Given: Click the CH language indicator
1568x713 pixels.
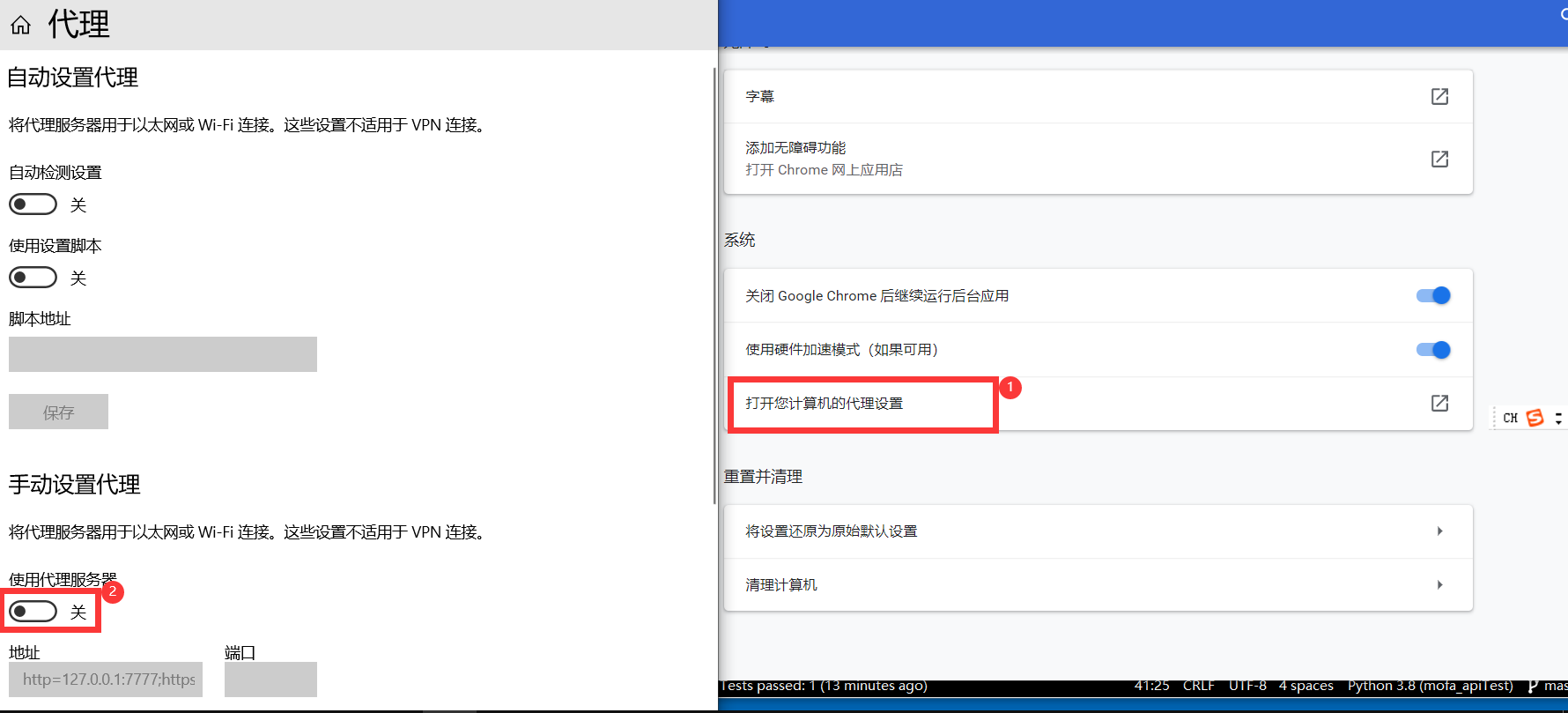Looking at the screenshot, I should pyautogui.click(x=1511, y=418).
